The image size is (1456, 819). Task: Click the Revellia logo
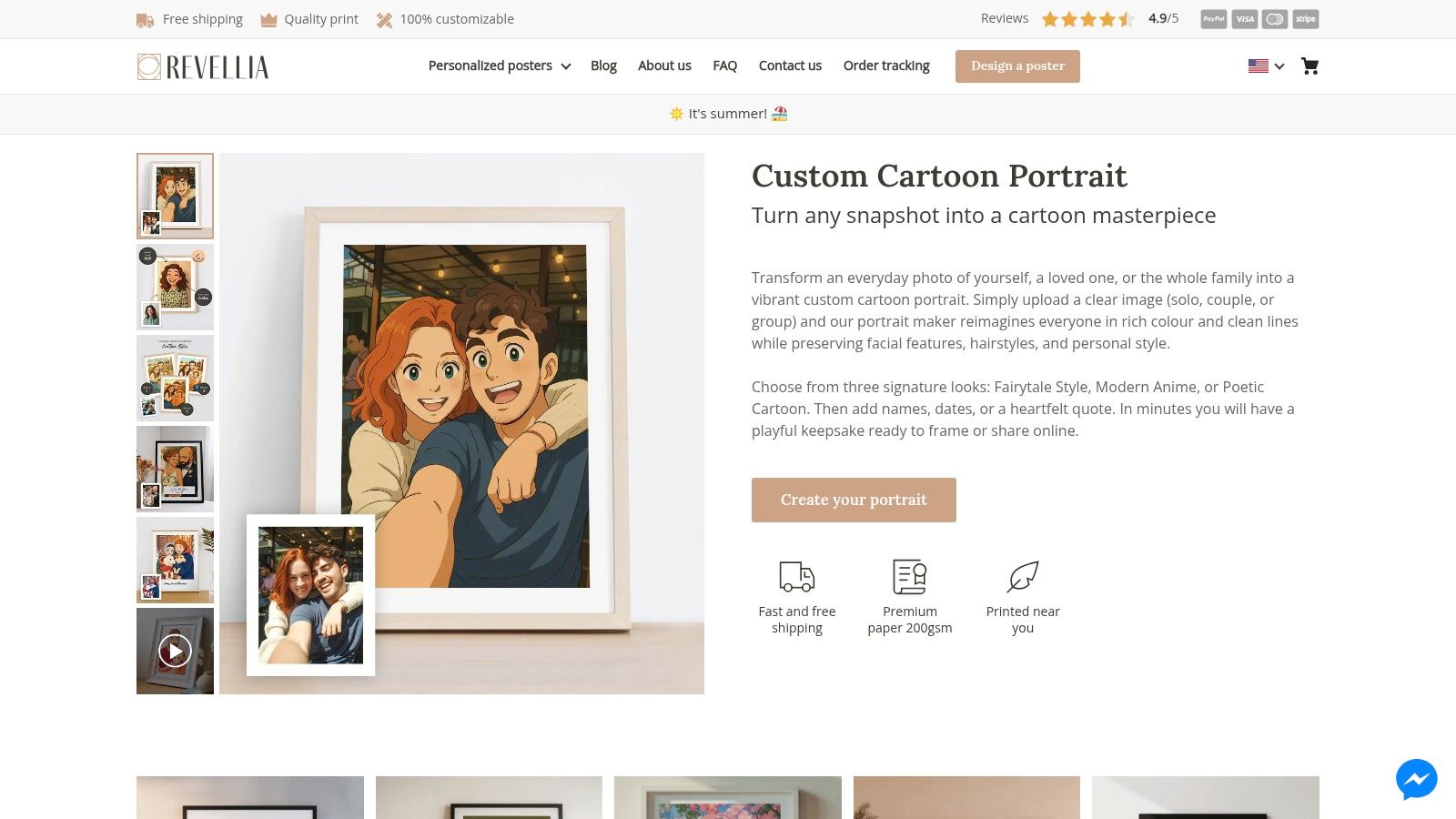tap(203, 66)
